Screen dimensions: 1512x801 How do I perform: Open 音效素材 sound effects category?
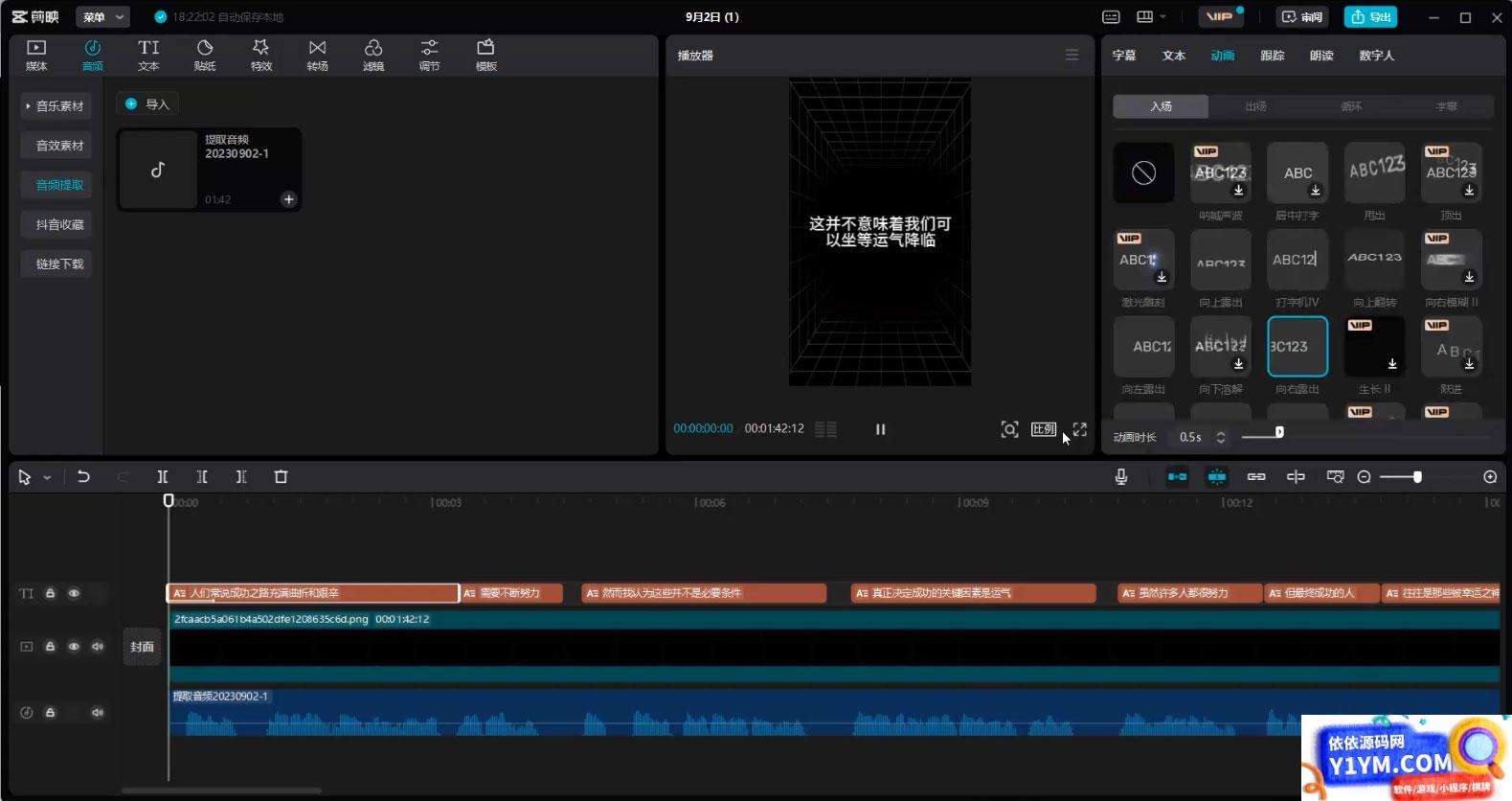[x=56, y=145]
